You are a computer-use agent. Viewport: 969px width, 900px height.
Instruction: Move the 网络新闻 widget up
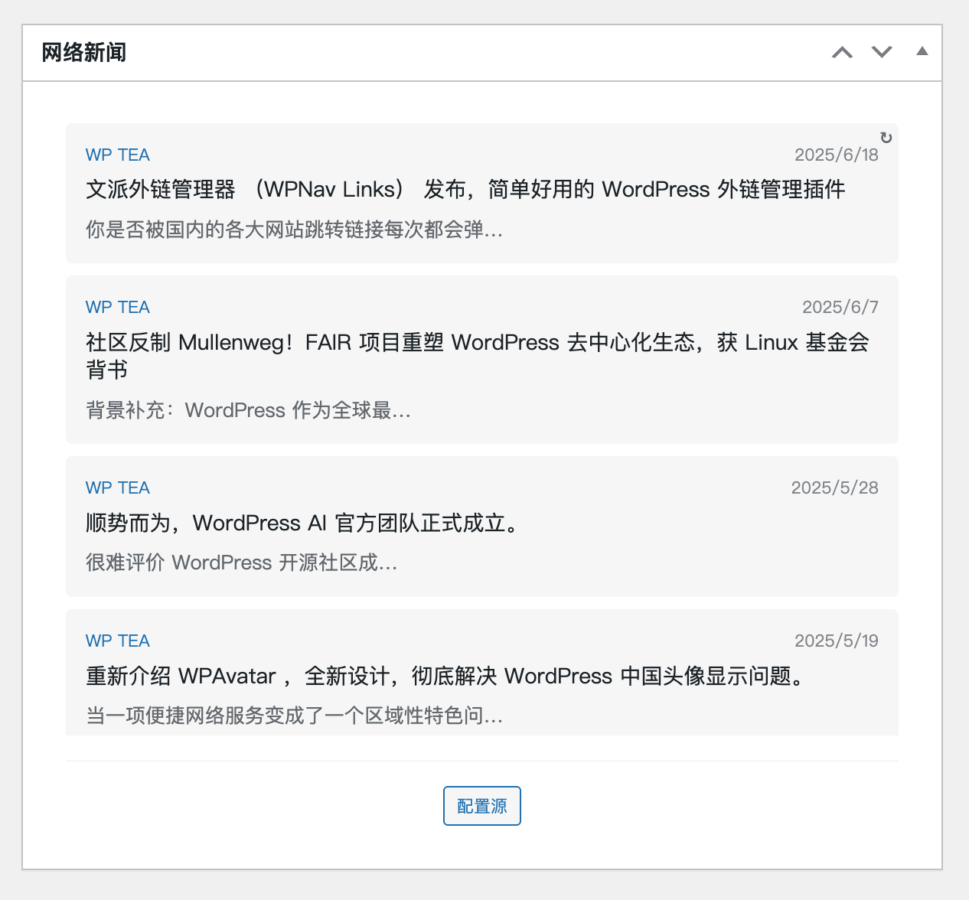tap(842, 52)
